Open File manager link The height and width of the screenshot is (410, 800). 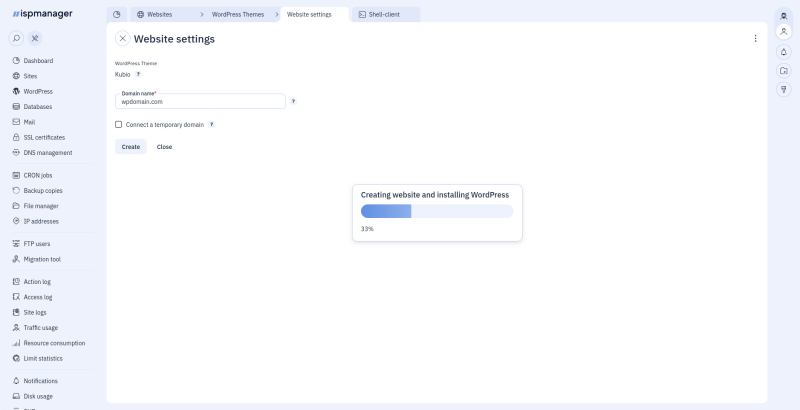[41, 206]
